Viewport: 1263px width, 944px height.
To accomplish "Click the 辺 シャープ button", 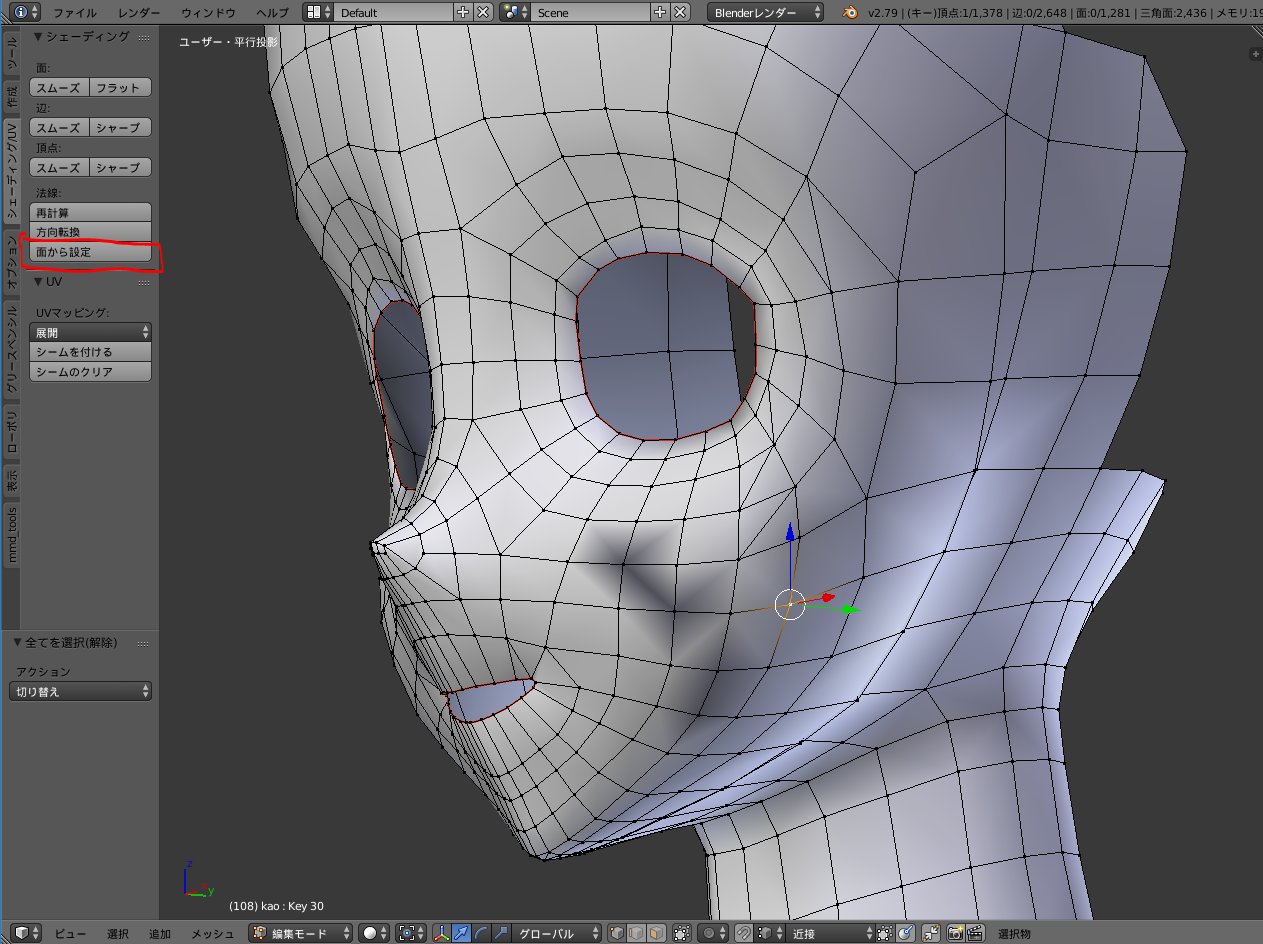I will point(121,127).
